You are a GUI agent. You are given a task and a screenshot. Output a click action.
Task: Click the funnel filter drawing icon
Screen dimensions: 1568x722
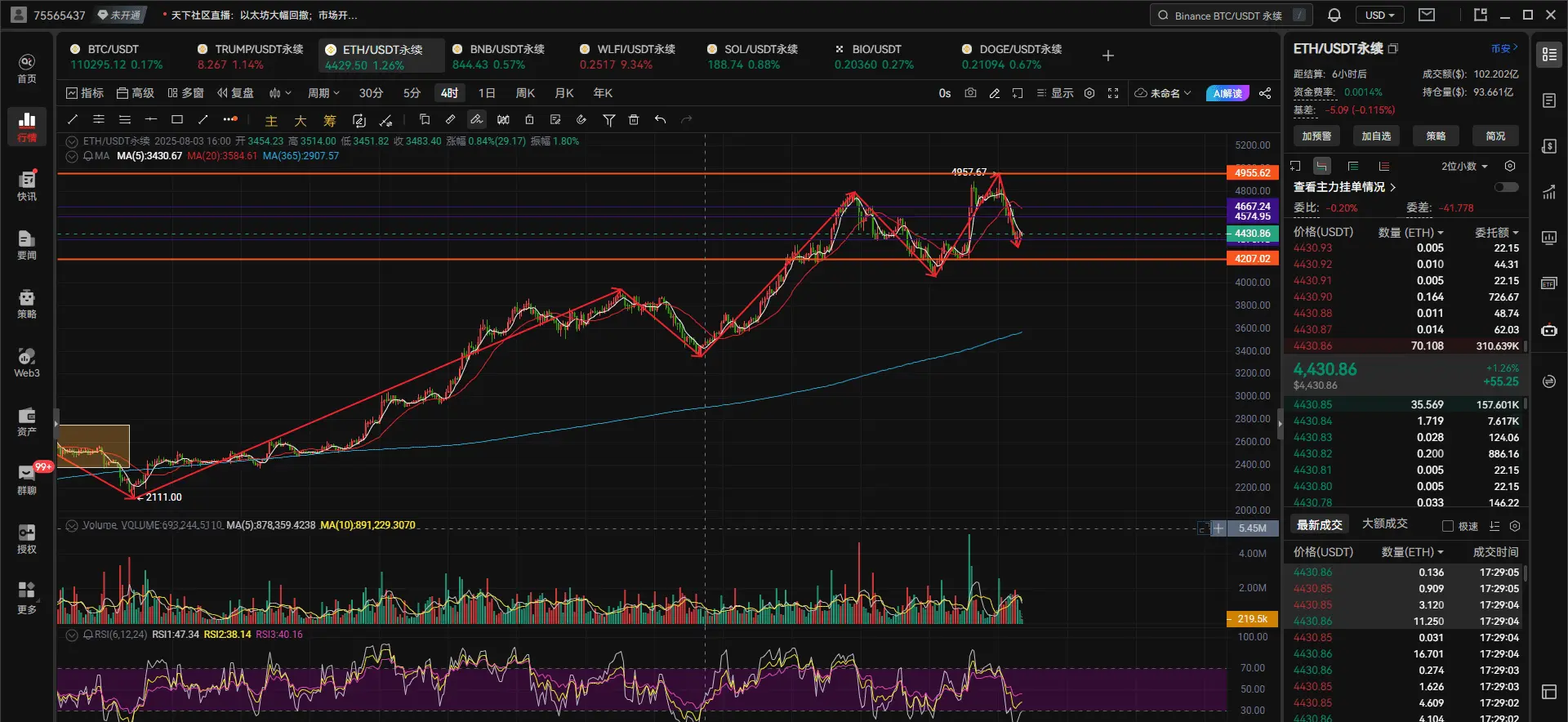coord(608,119)
